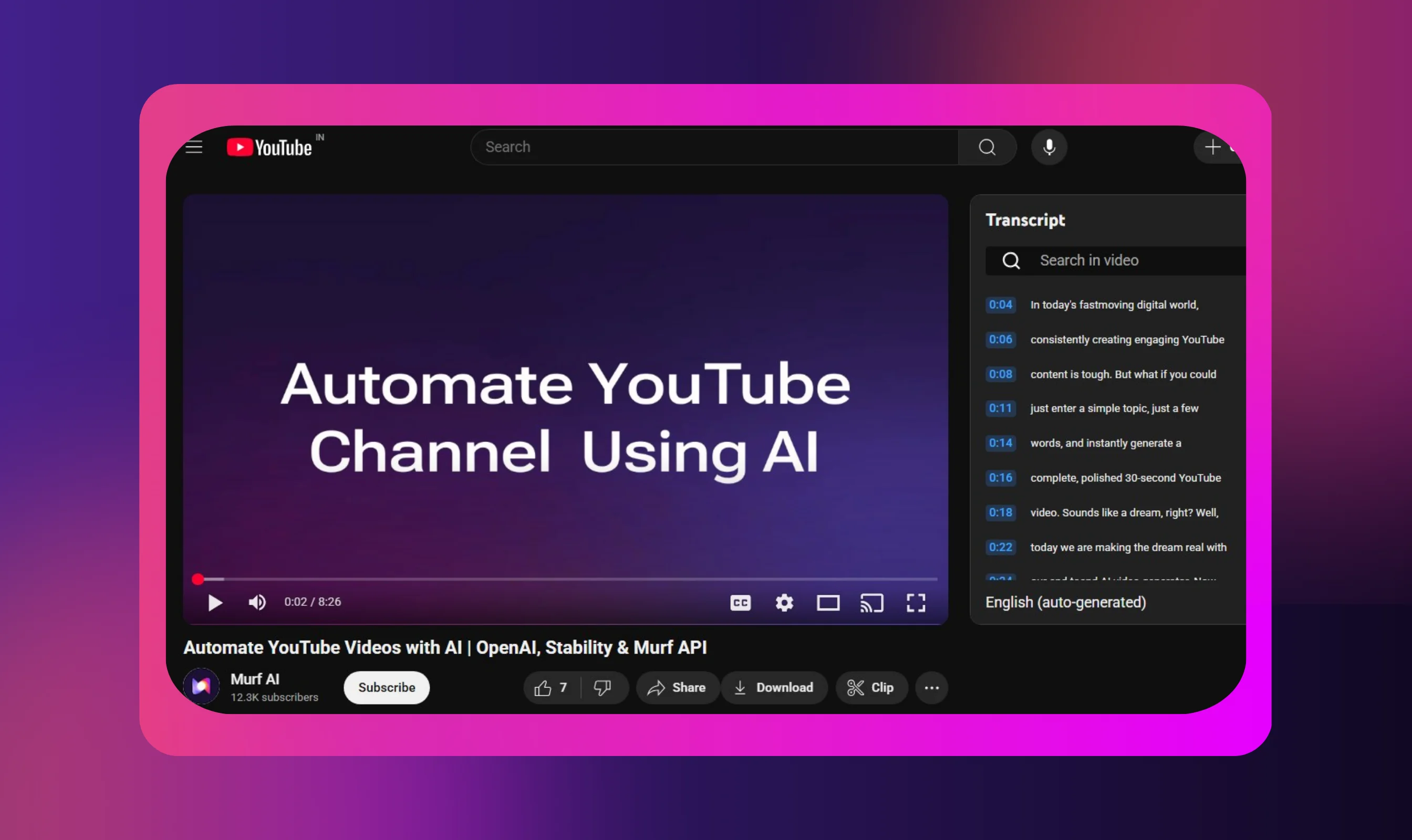Dislike the video with thumbs down
1412x840 pixels.
[x=603, y=688]
